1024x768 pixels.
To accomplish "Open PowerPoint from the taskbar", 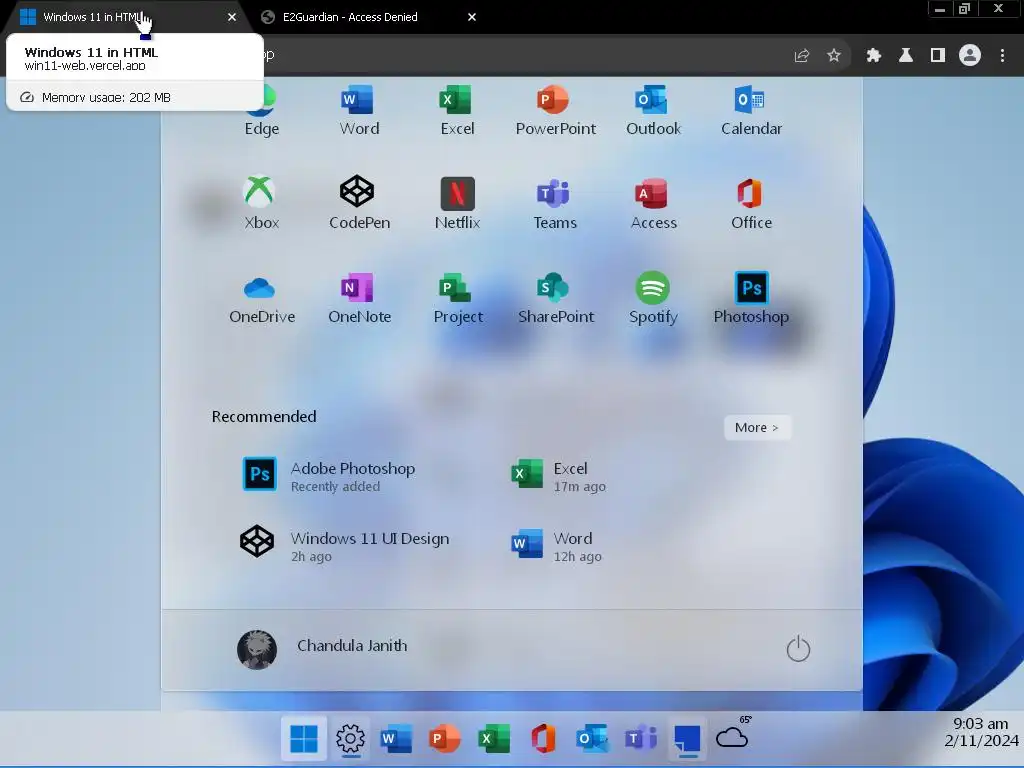I will click(x=444, y=739).
